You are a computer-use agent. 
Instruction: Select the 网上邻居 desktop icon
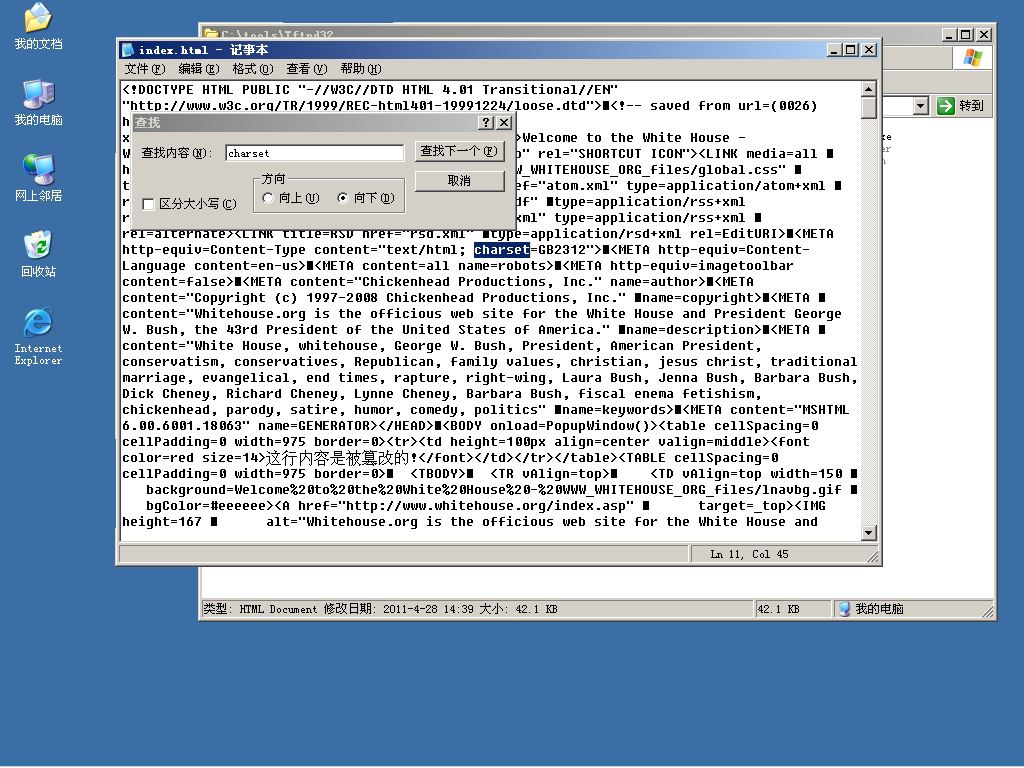coord(38,178)
